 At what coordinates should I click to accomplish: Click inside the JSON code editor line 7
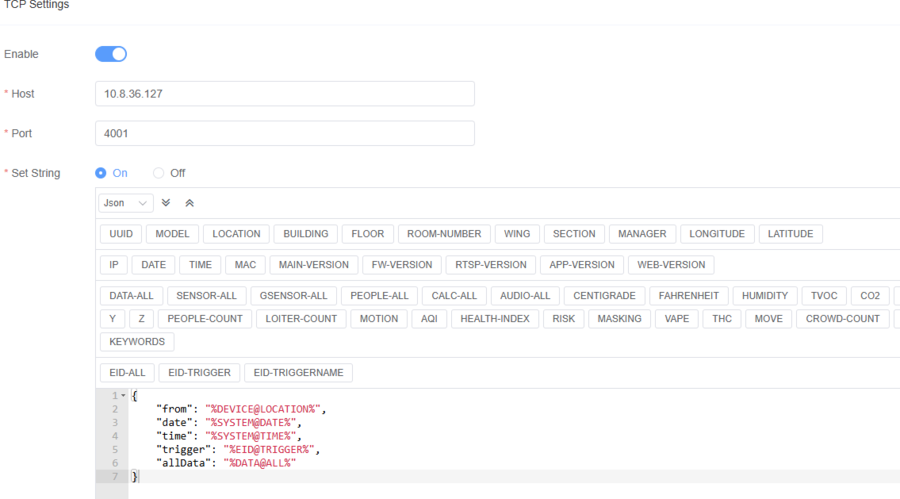400,477
